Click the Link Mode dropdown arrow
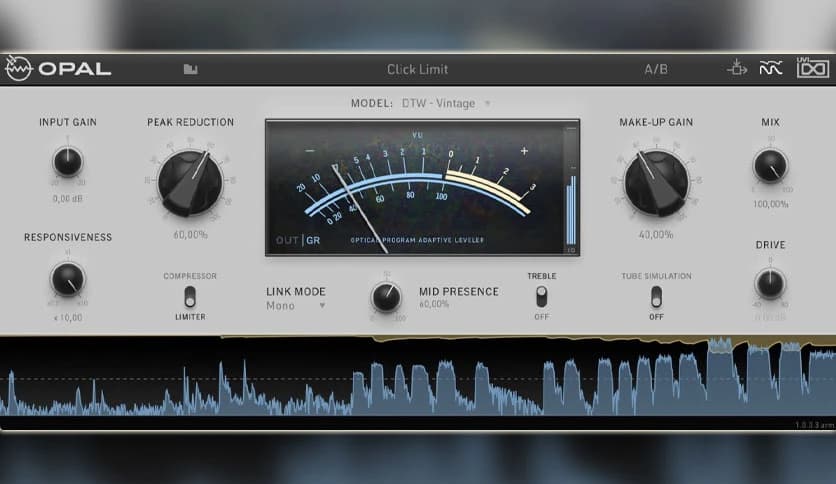Screen dimensions: 836x484 322,305
